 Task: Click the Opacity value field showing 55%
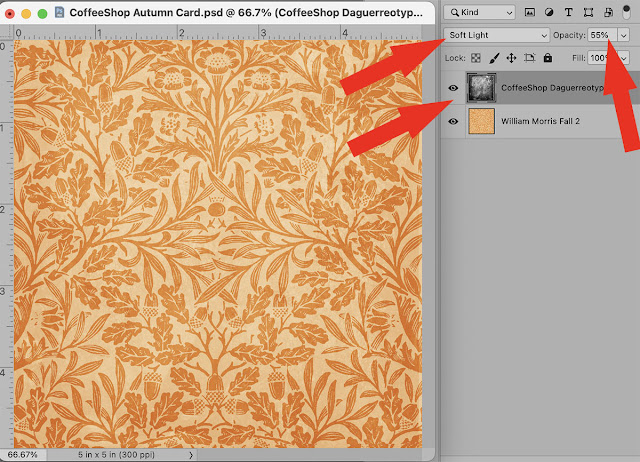[x=602, y=35]
